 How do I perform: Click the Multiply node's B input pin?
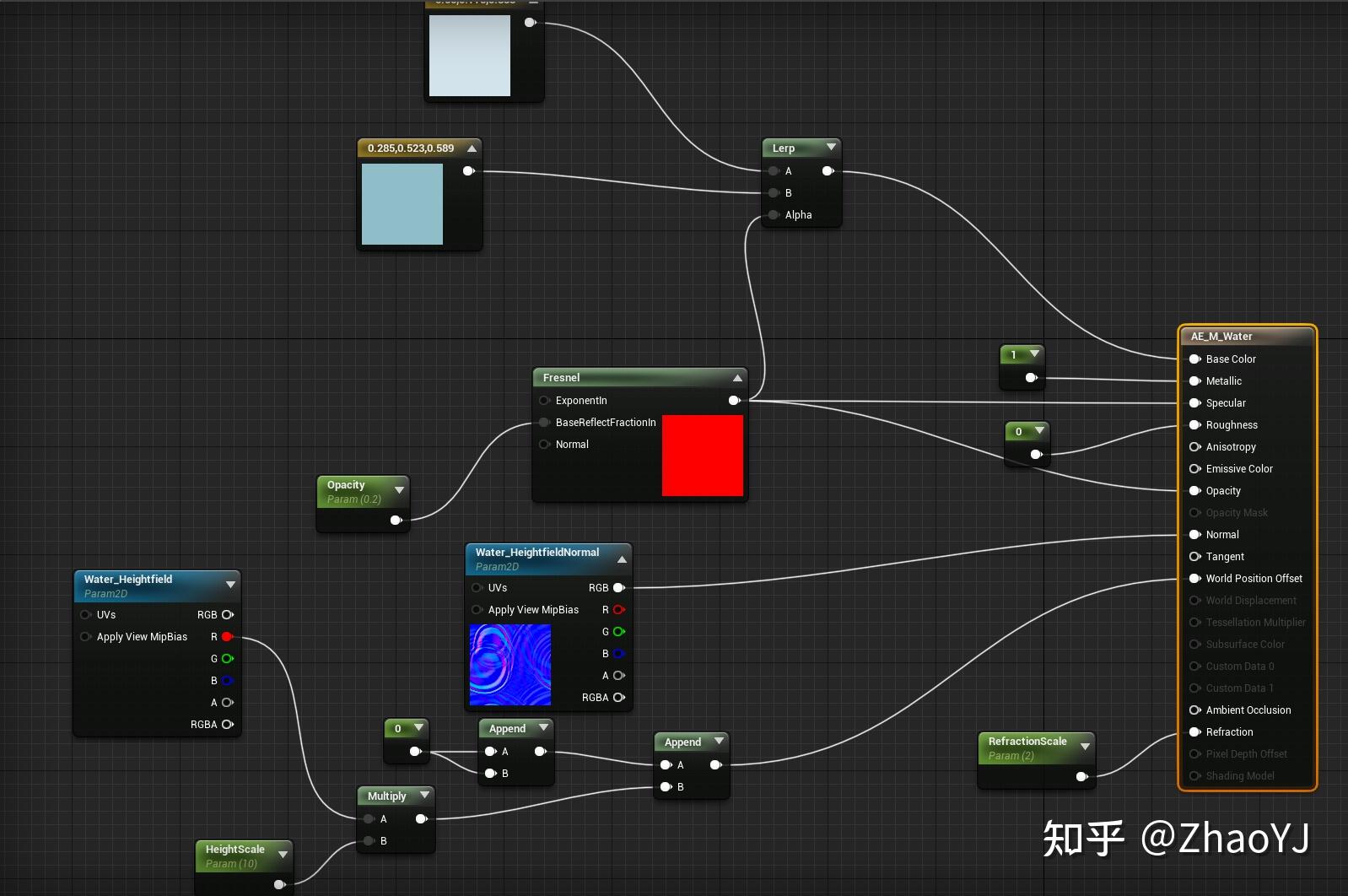(x=369, y=841)
